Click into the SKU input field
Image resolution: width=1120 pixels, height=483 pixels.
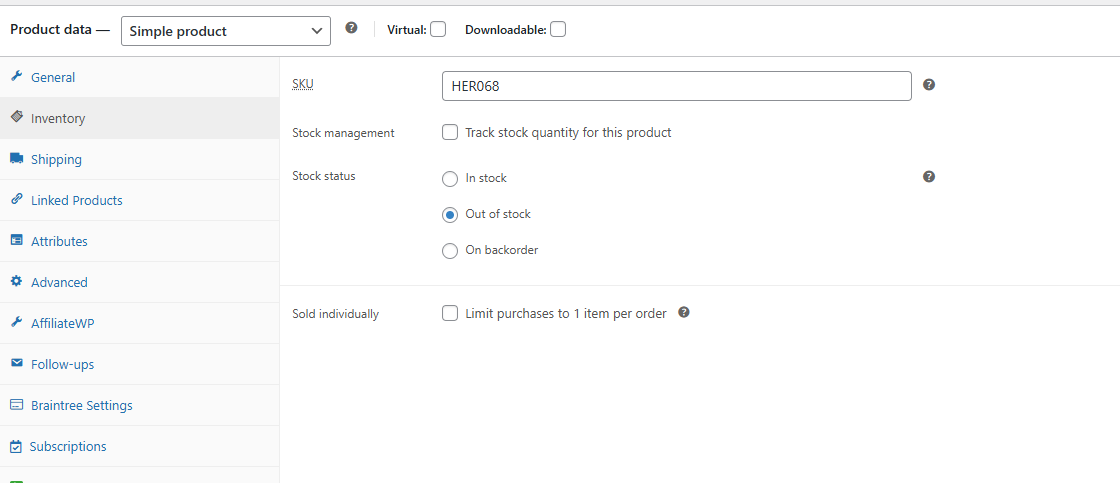(x=676, y=86)
